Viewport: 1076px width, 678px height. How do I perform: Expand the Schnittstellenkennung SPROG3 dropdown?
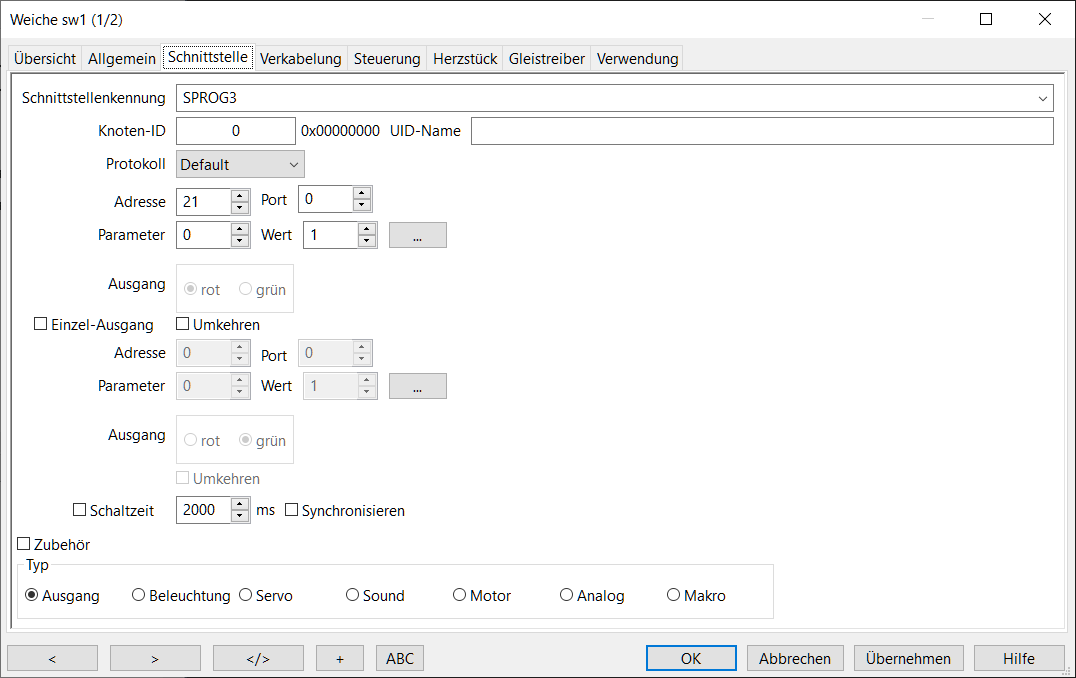pyautogui.click(x=1043, y=98)
